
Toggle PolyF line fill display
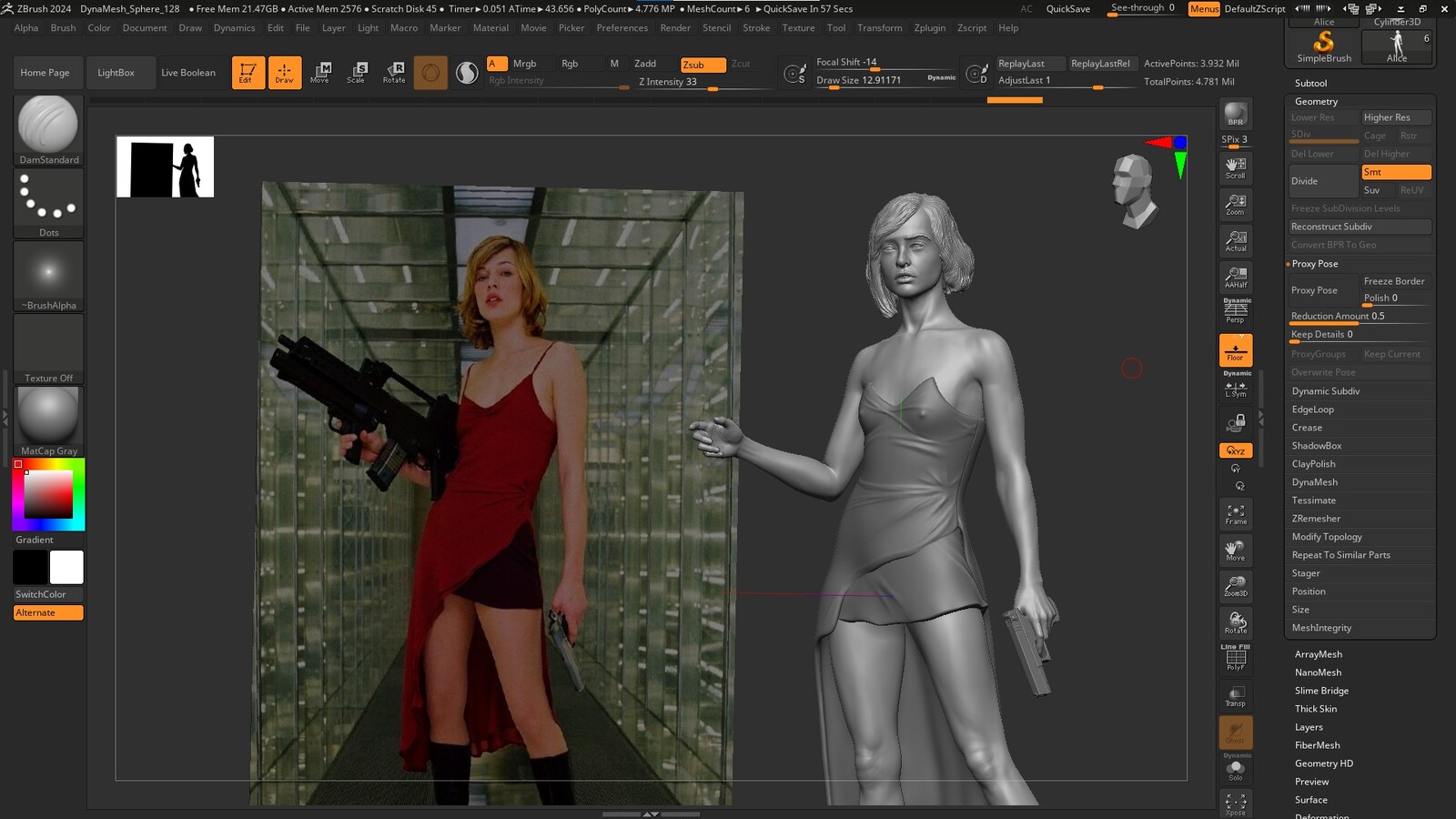1236,659
